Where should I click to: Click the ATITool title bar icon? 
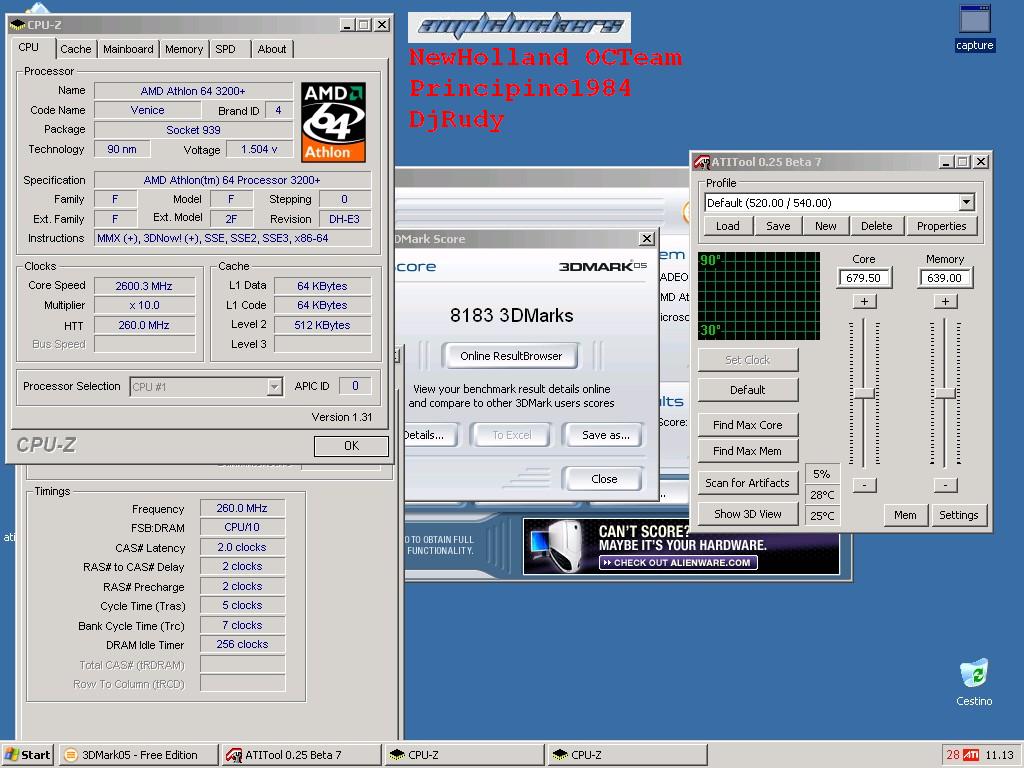click(702, 162)
